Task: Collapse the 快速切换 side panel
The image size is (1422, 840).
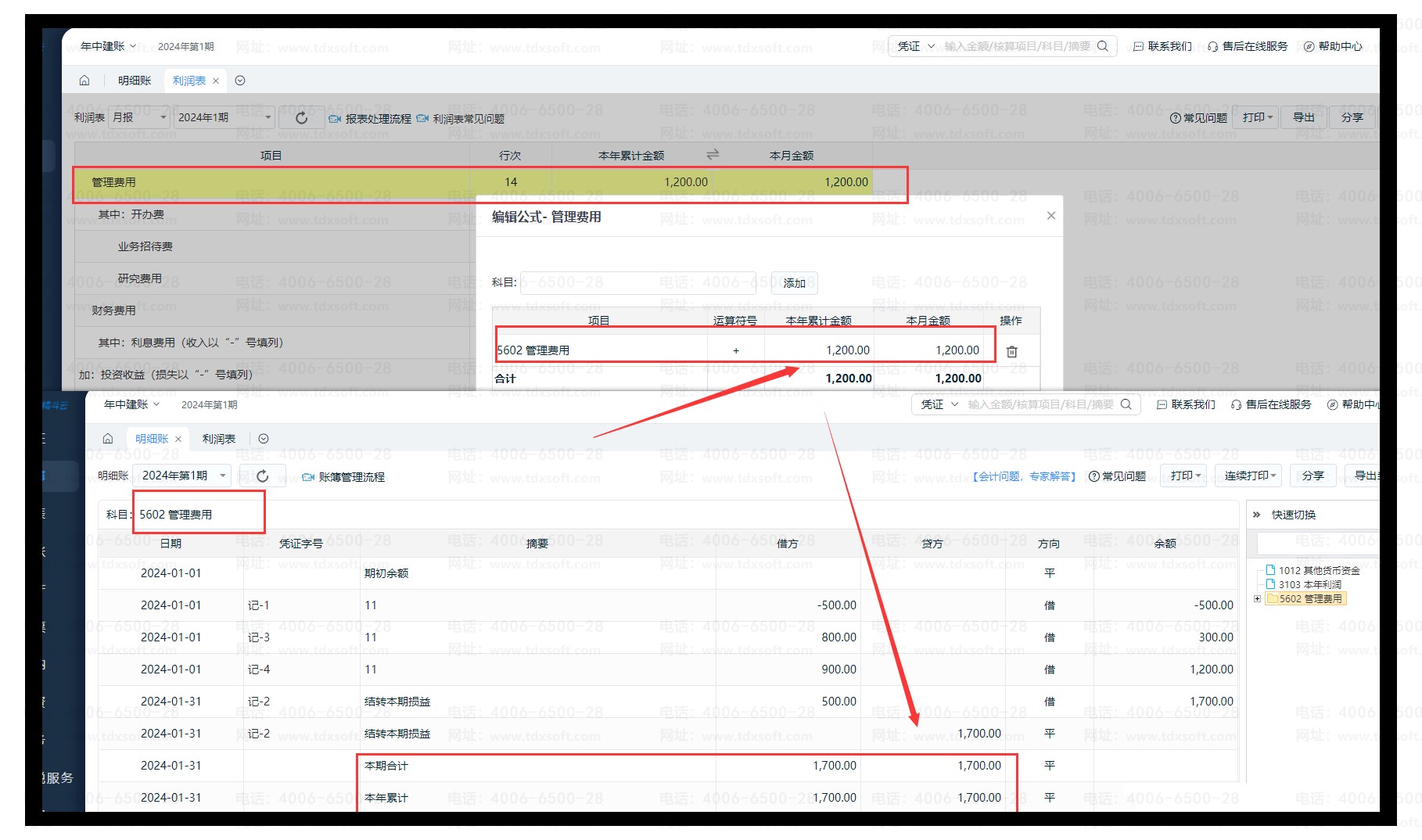Action: pos(1256,515)
